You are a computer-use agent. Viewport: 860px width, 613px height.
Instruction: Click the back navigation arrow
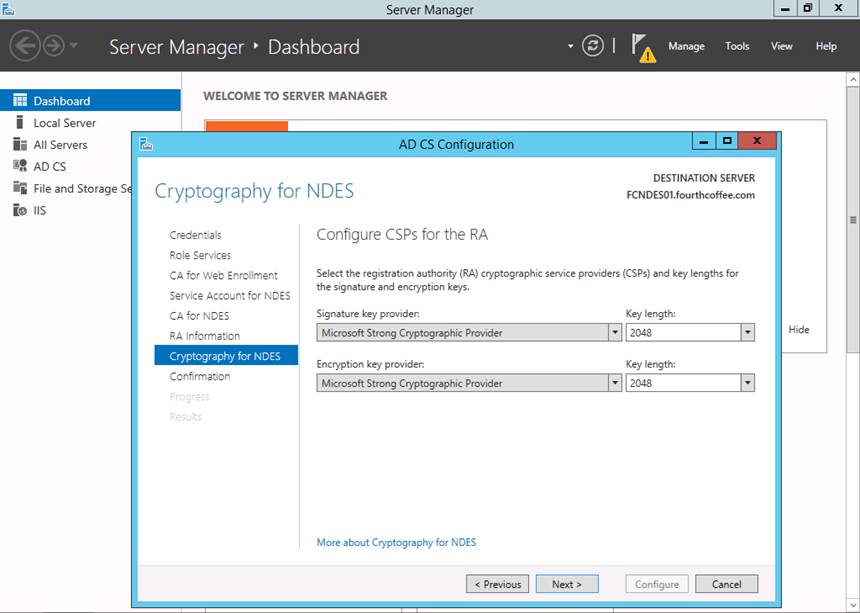(24, 46)
